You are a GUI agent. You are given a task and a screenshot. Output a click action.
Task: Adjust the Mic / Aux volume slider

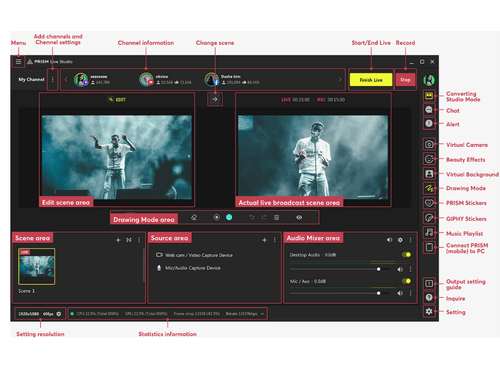point(340,293)
